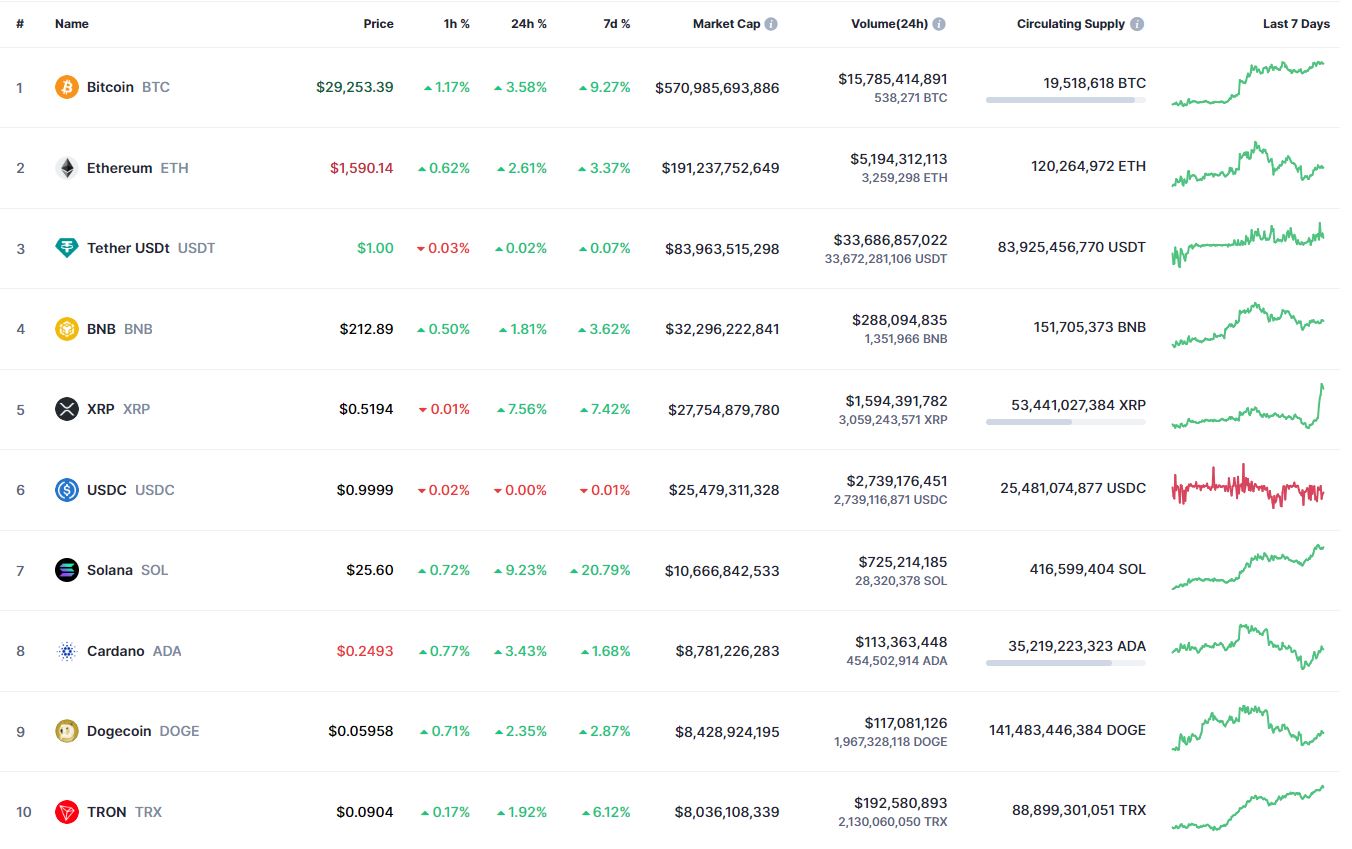Click the Volume(24h) info icon

(x=939, y=24)
